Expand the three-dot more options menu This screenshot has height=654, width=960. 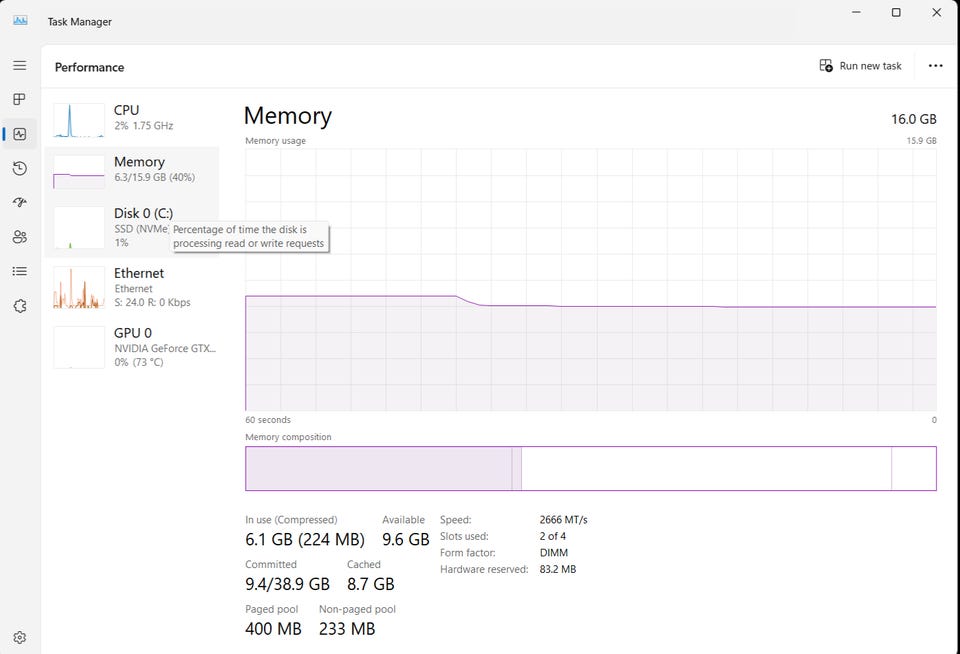pyautogui.click(x=935, y=66)
